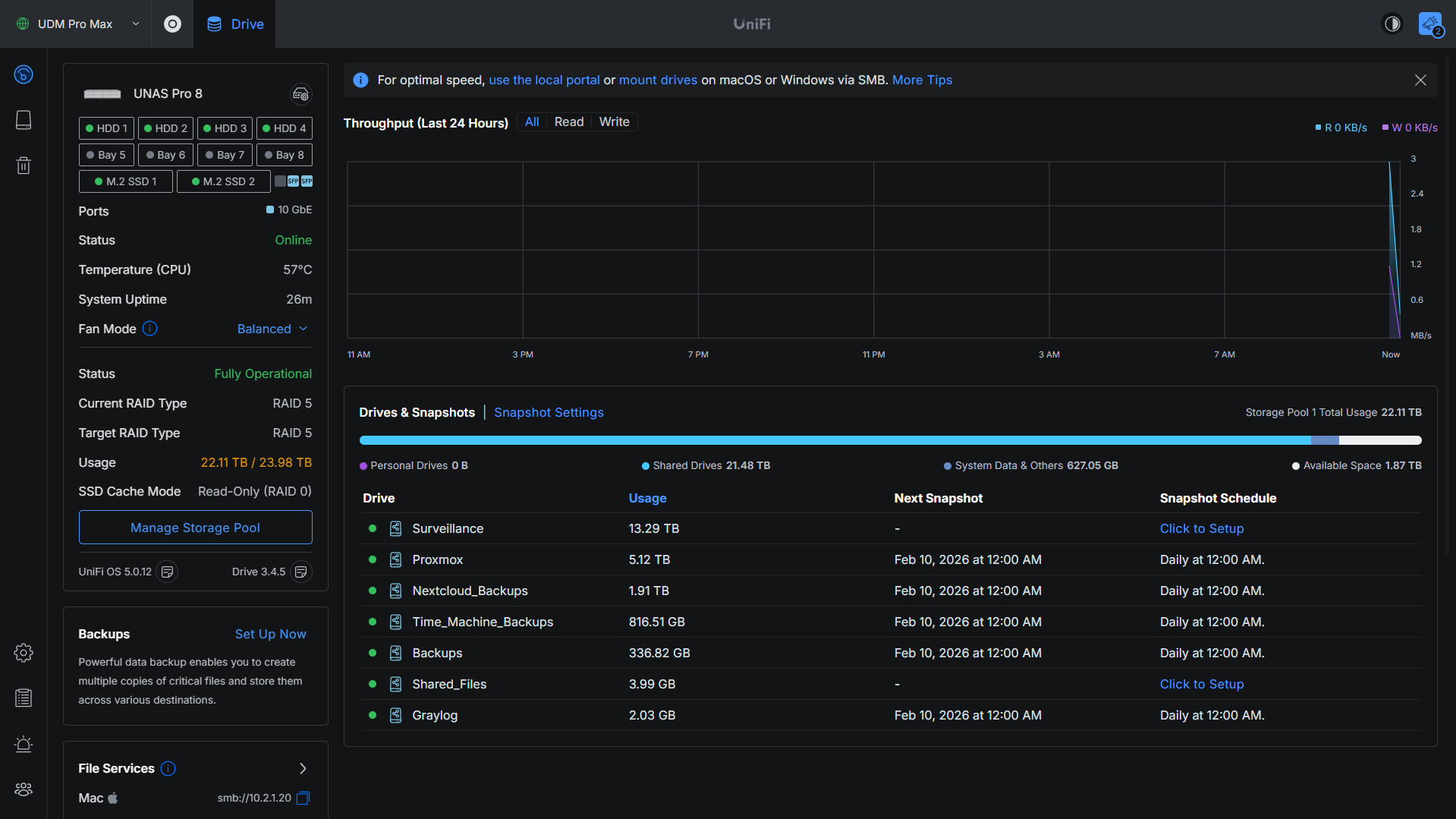Click the throughput spike at Now
The width and height of the screenshot is (1456, 819).
click(1393, 250)
